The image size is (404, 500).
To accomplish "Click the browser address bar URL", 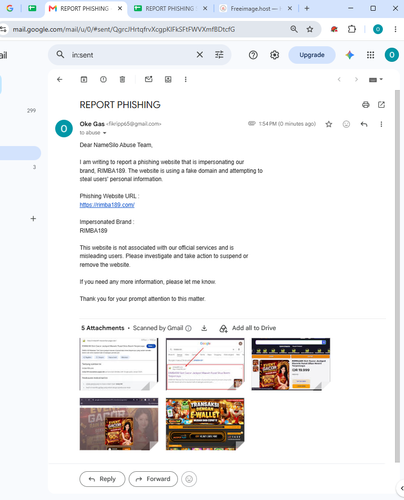I will (x=123, y=29).
